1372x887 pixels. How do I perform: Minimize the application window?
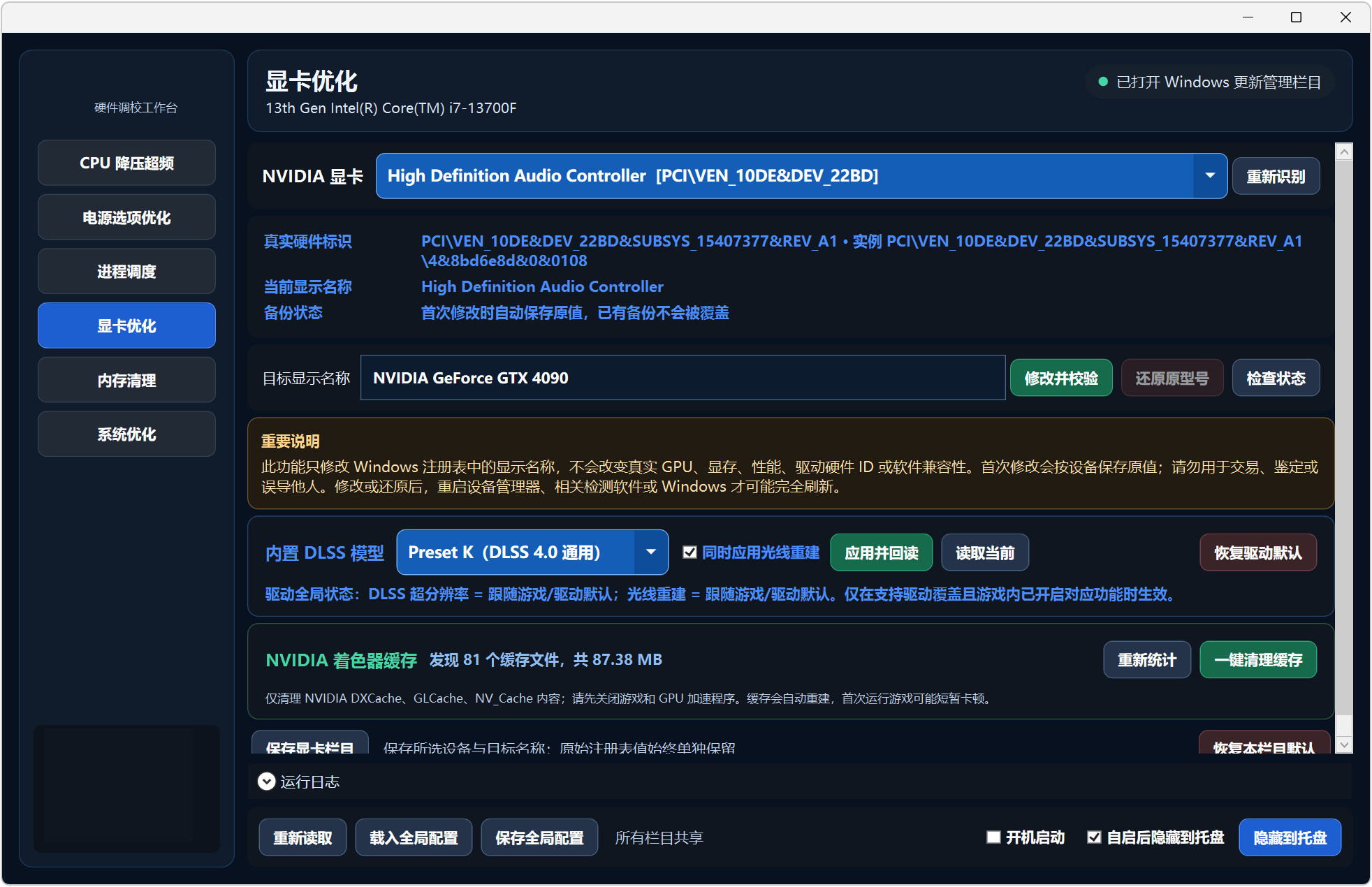click(1248, 17)
